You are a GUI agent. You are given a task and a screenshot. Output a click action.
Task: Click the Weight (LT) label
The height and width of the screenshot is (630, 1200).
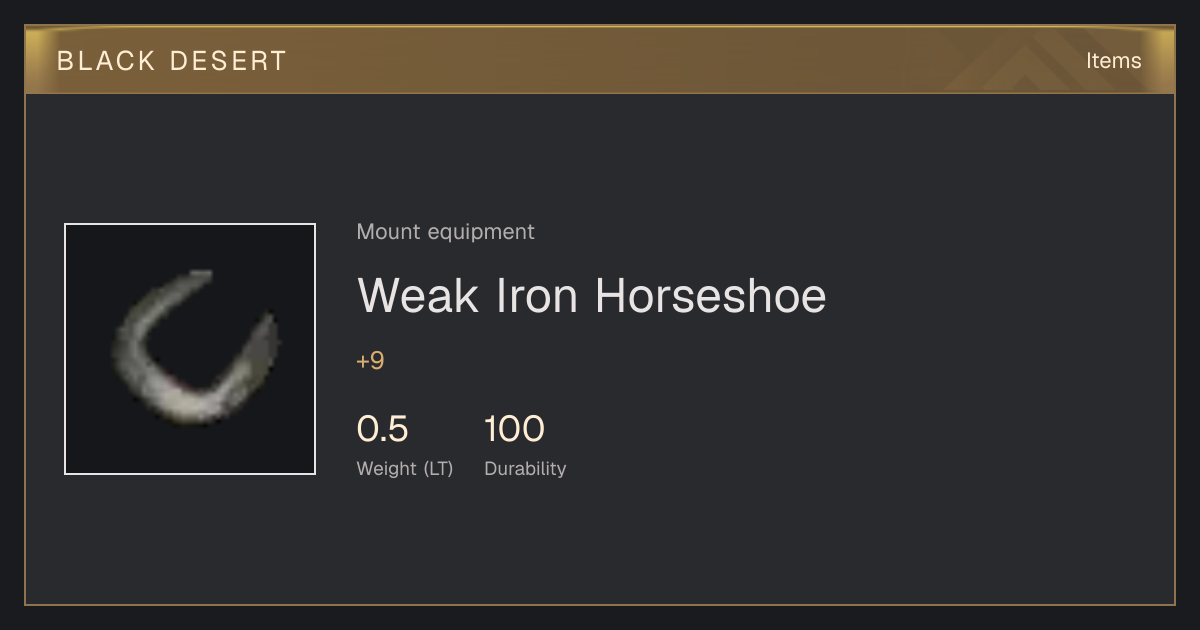405,469
